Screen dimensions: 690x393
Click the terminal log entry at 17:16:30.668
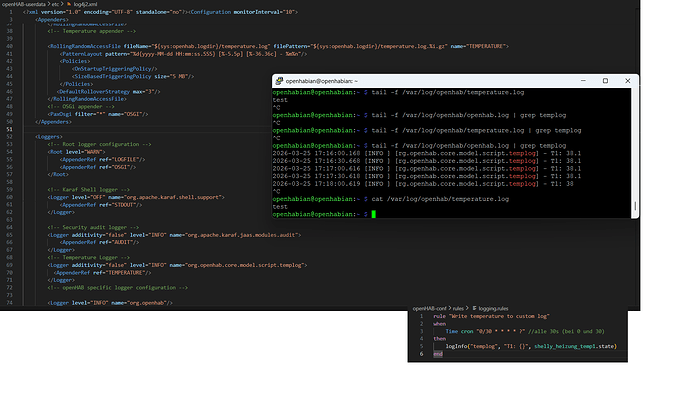[x=426, y=161]
